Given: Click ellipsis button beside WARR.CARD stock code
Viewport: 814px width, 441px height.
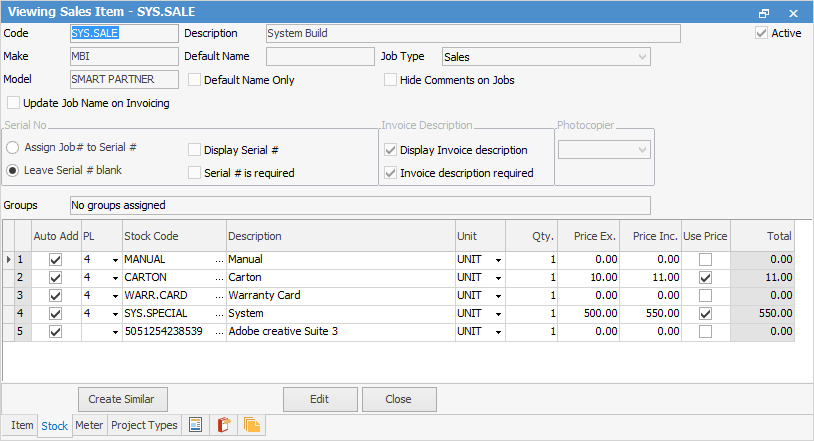Looking at the screenshot, I should 219,296.
